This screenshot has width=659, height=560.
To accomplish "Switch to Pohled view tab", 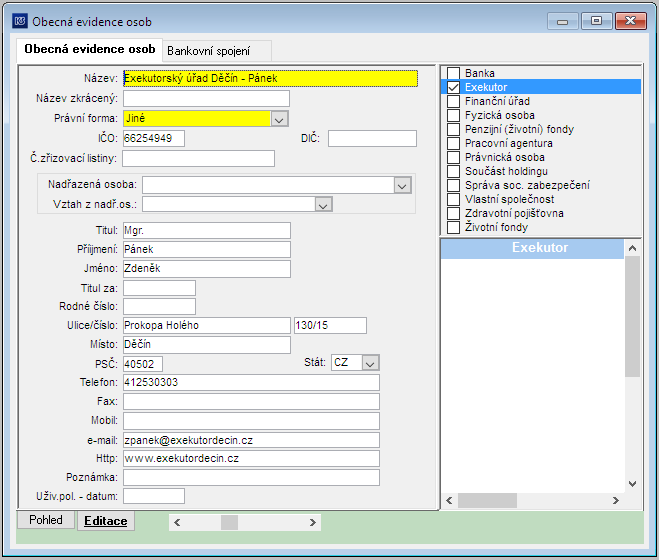I will [46, 520].
